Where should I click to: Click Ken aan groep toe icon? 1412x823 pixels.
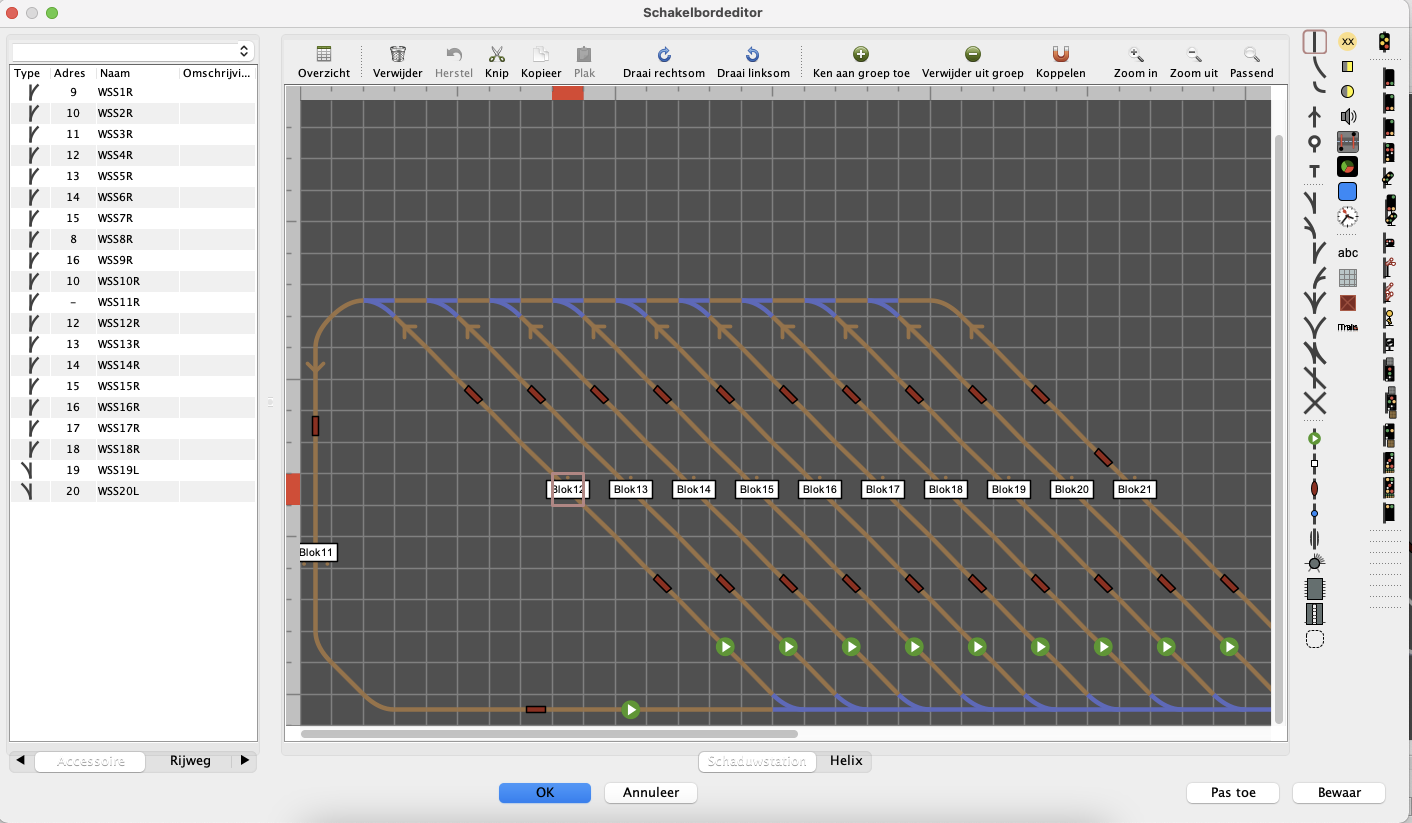(x=860, y=55)
